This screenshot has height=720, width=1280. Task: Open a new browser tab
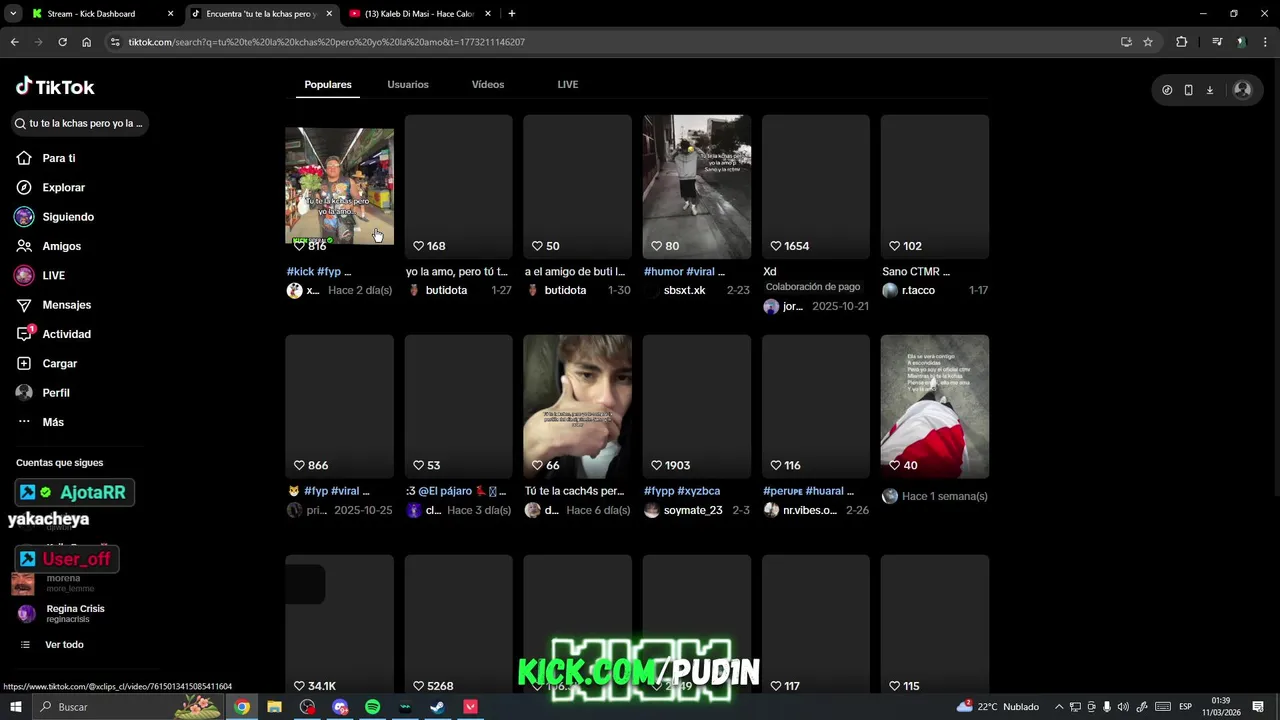512,14
